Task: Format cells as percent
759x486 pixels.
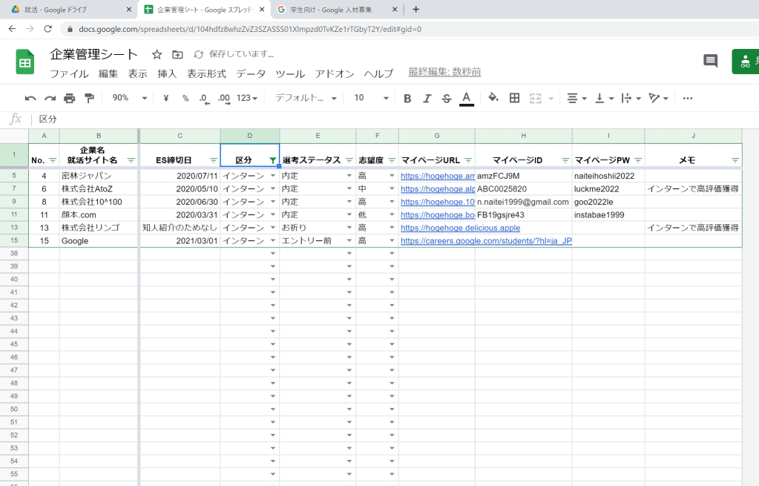Action: [x=185, y=98]
